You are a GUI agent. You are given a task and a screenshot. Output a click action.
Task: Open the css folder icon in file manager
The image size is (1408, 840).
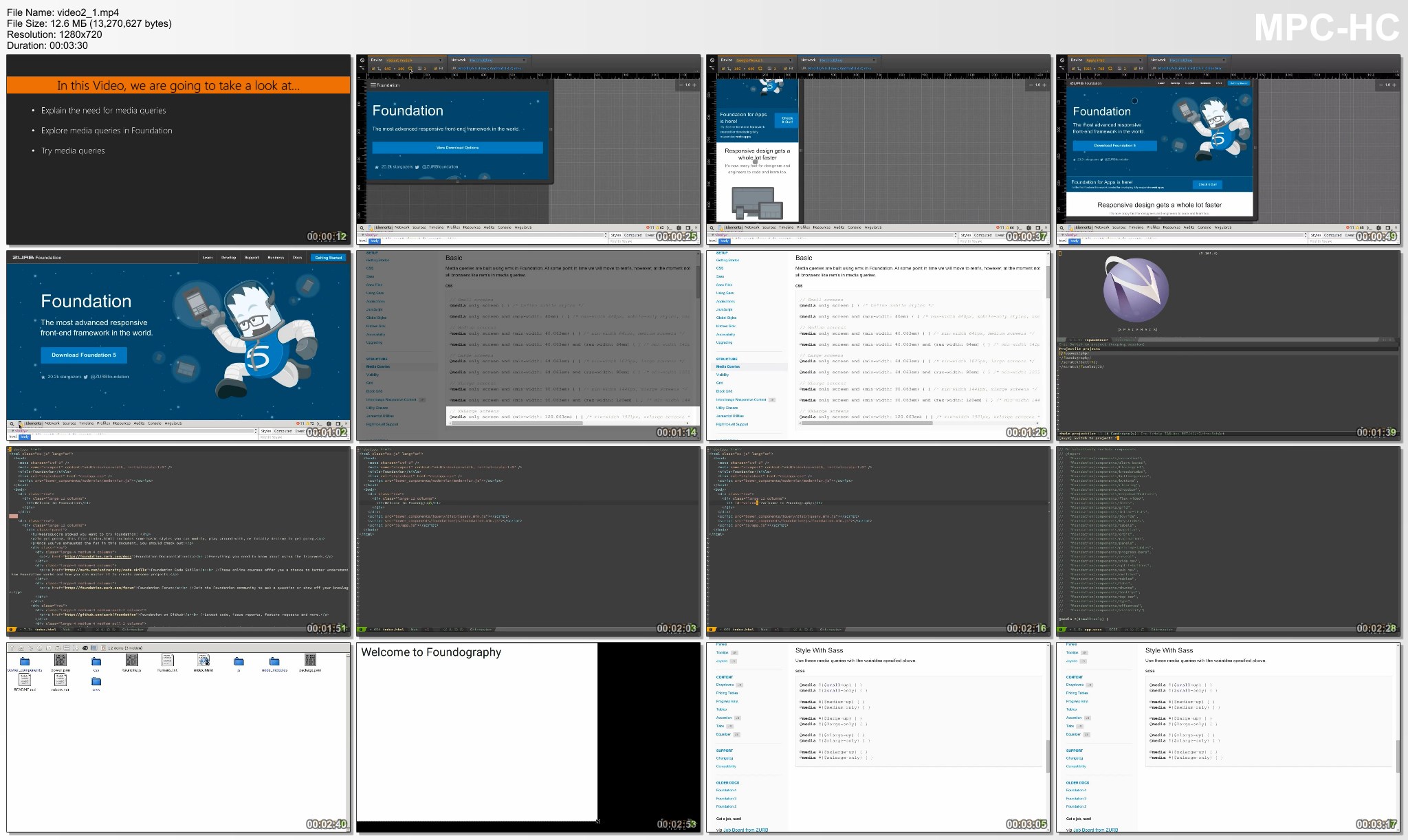click(96, 661)
